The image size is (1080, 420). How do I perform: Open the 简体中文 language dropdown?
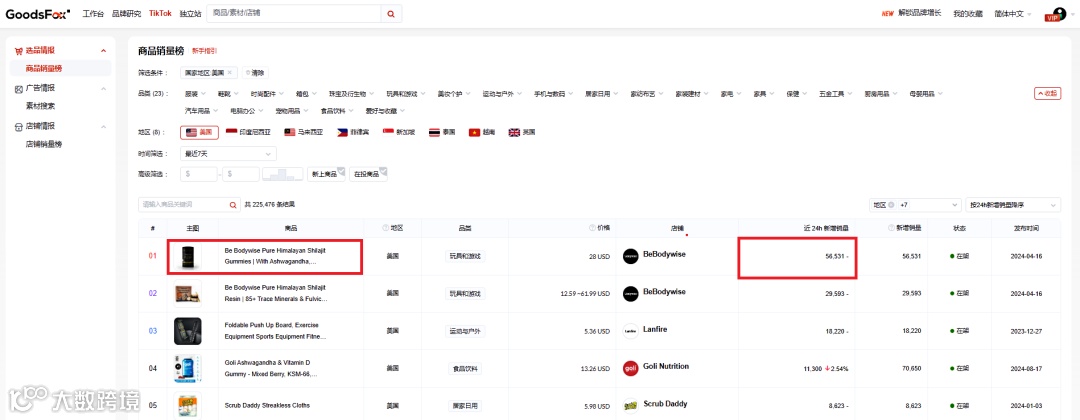[x=1012, y=13]
